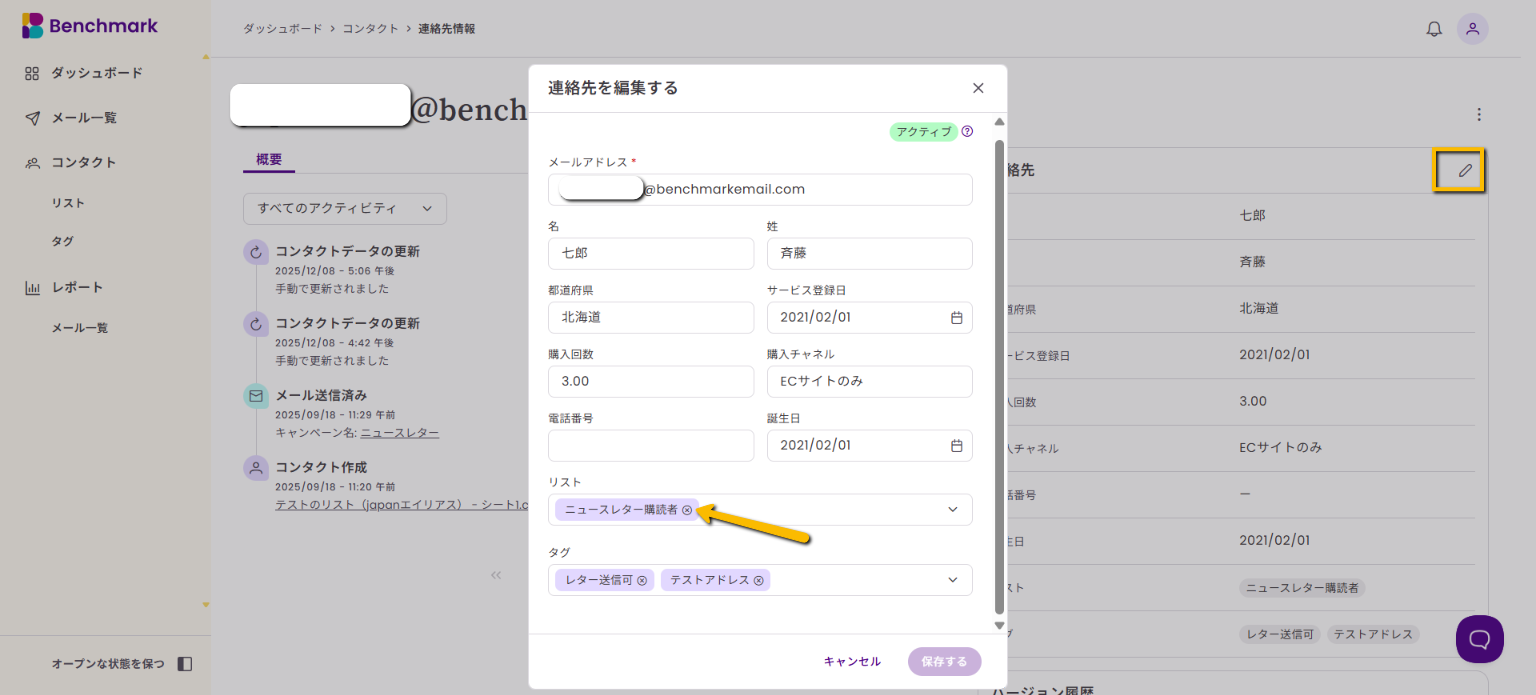Viewport: 1536px width, 695px height.
Task: Open notifications bell icon
Action: (x=1434, y=29)
